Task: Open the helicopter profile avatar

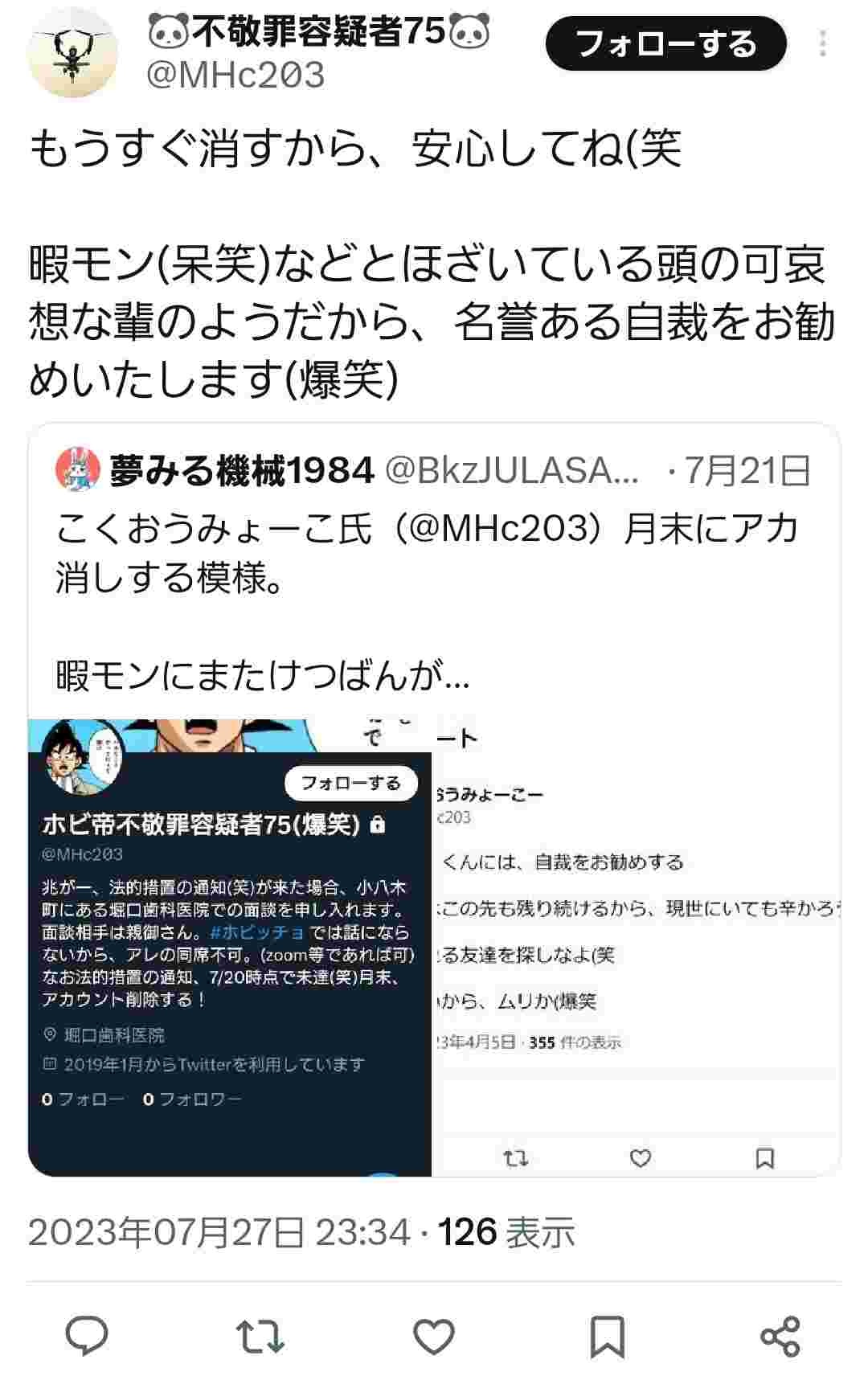Action: tap(73, 53)
